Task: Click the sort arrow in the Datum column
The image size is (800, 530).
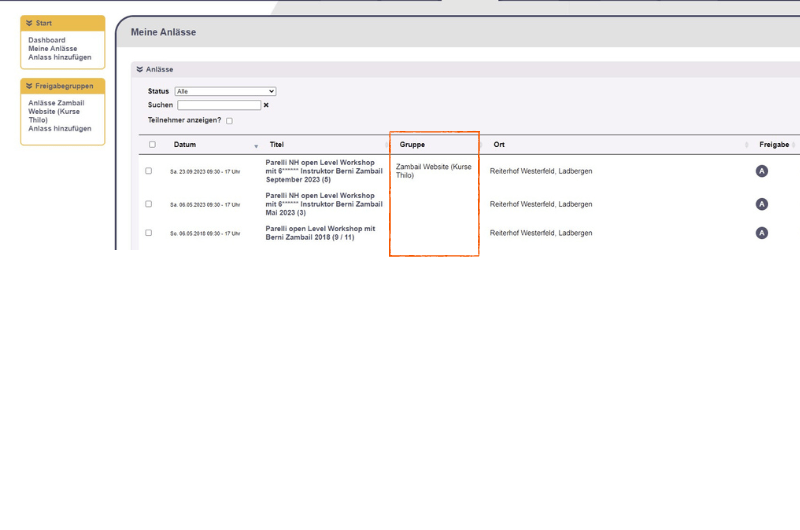Action: pos(256,146)
